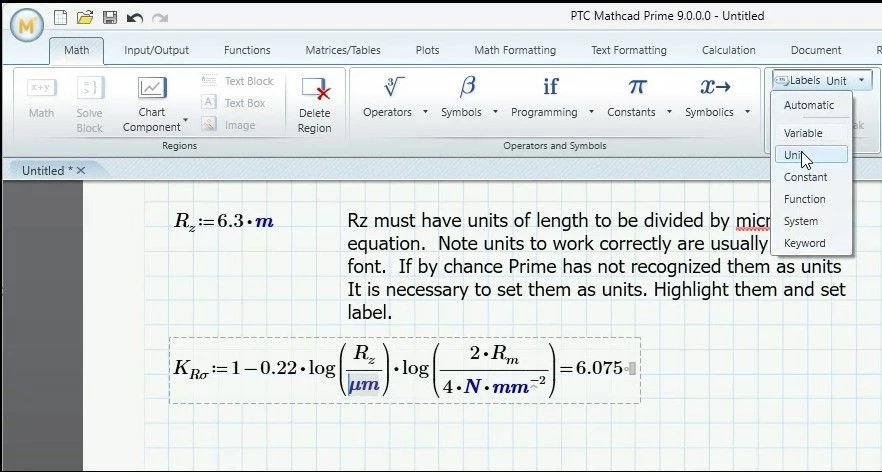Expand the Operators dropdown arrow
The image size is (882, 472).
(x=425, y=112)
